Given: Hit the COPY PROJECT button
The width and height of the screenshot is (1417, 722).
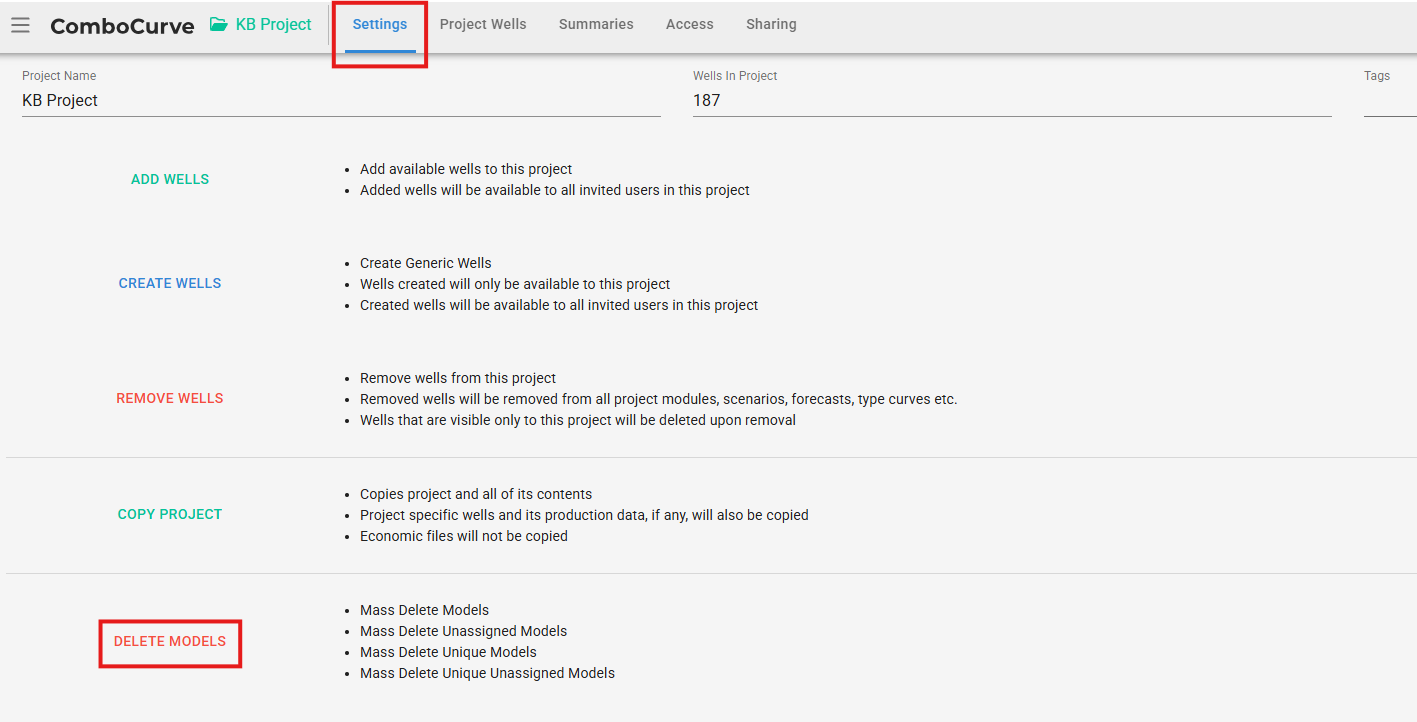Looking at the screenshot, I should tap(170, 514).
